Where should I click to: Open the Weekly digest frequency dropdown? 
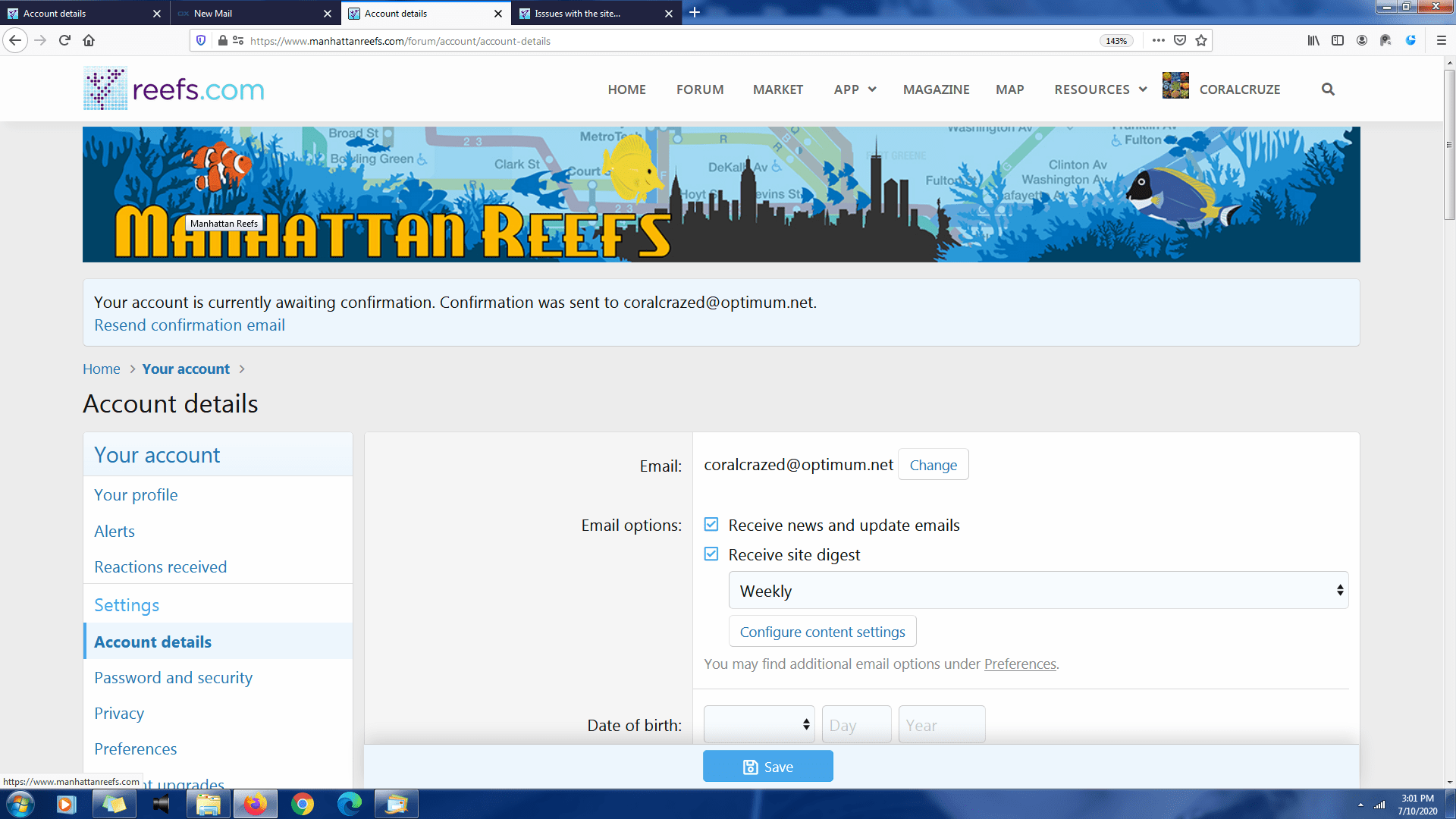click(x=1038, y=591)
